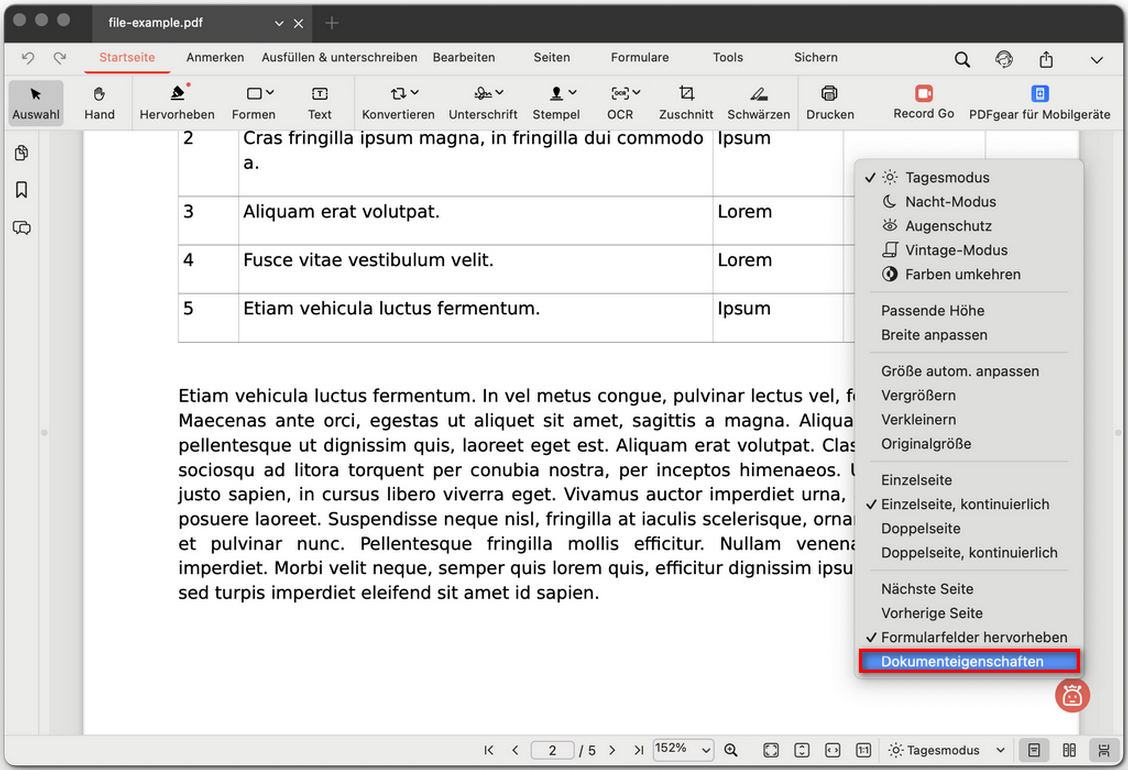Open the Tagesmodus dropdown in the status bar

(946, 750)
